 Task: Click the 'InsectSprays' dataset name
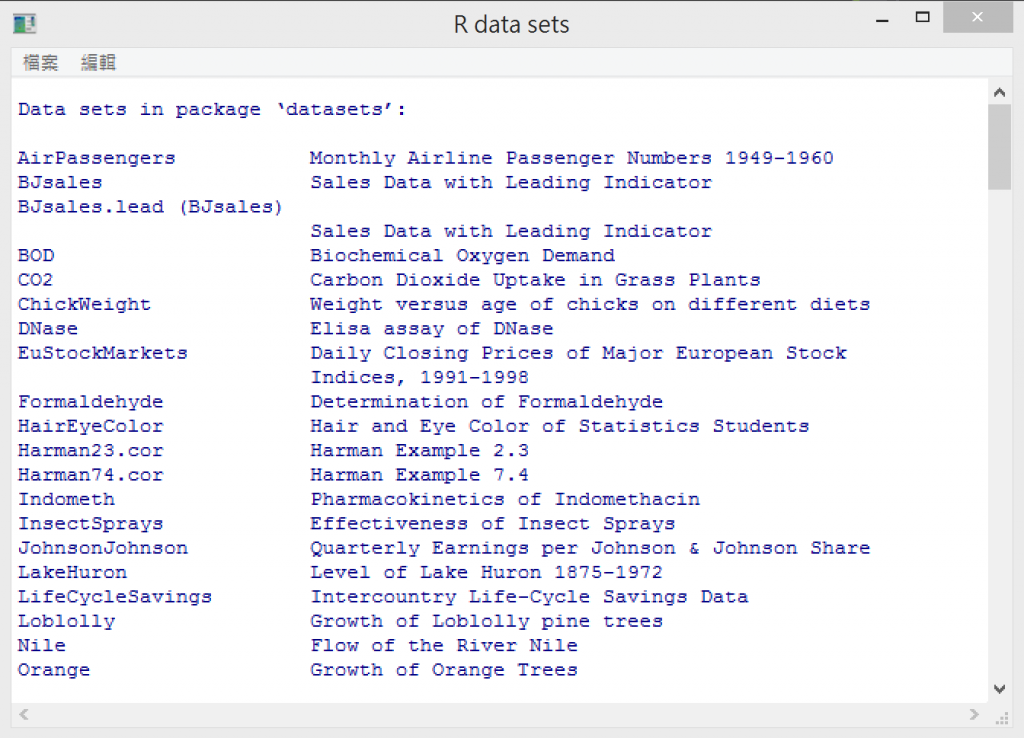pos(91,524)
